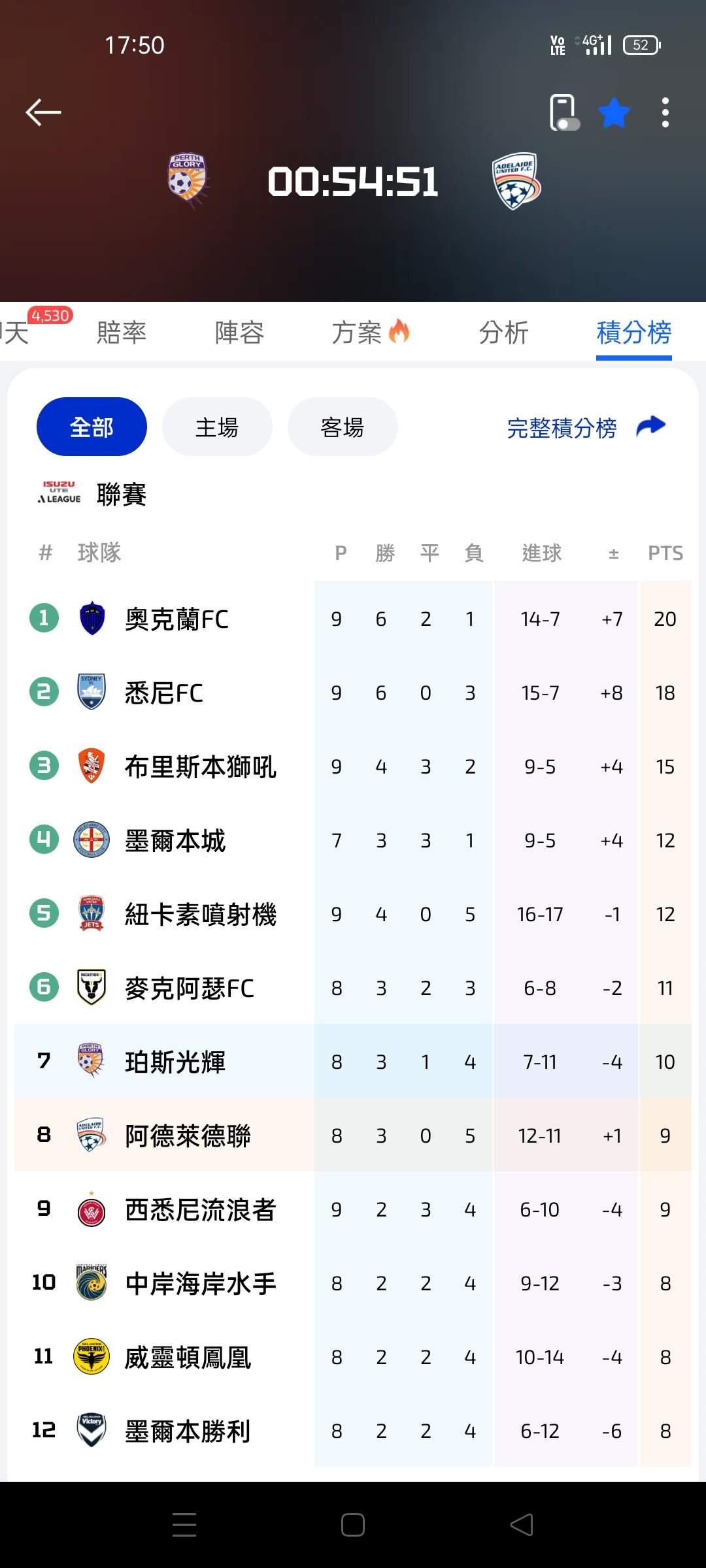This screenshot has width=706, height=1568.
Task: Select the 全部 standings filter
Action: [92, 427]
